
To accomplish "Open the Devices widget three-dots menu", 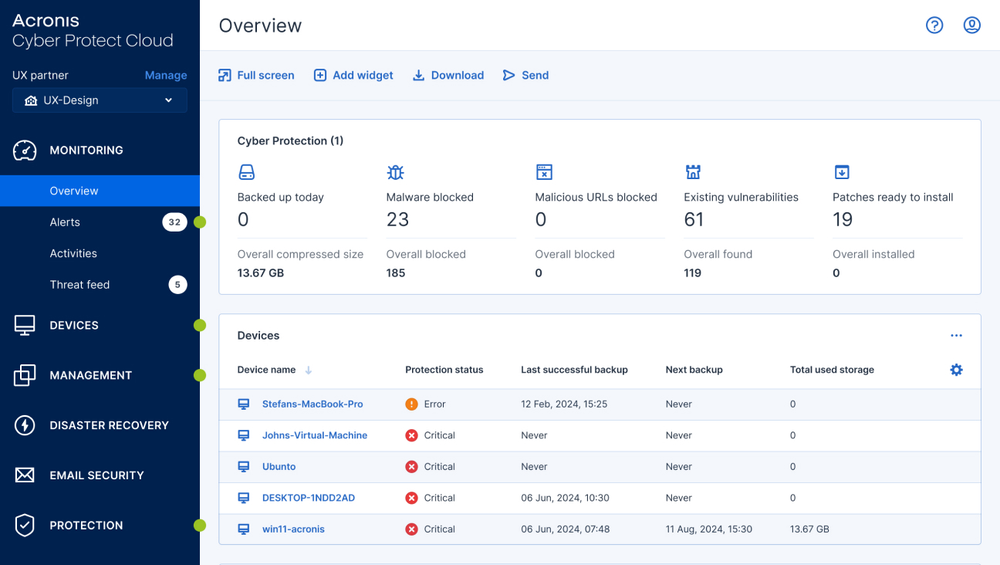I will [956, 336].
